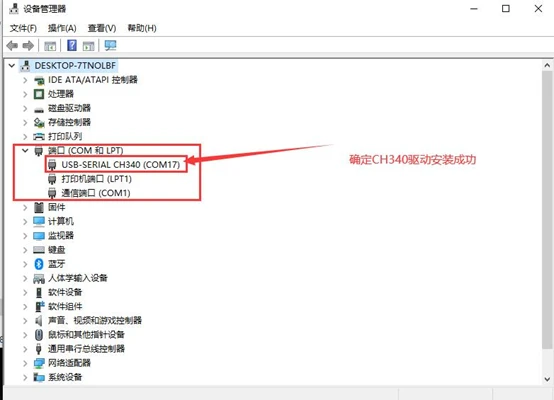Screen dimensions: 554x400
Task: Click the Back arrow toolbar icon
Action: click(12, 46)
